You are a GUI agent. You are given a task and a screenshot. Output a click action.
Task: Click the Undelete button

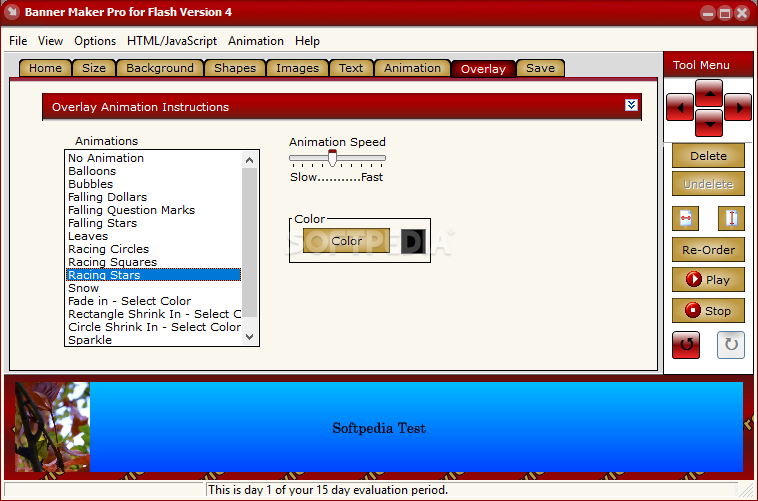708,184
